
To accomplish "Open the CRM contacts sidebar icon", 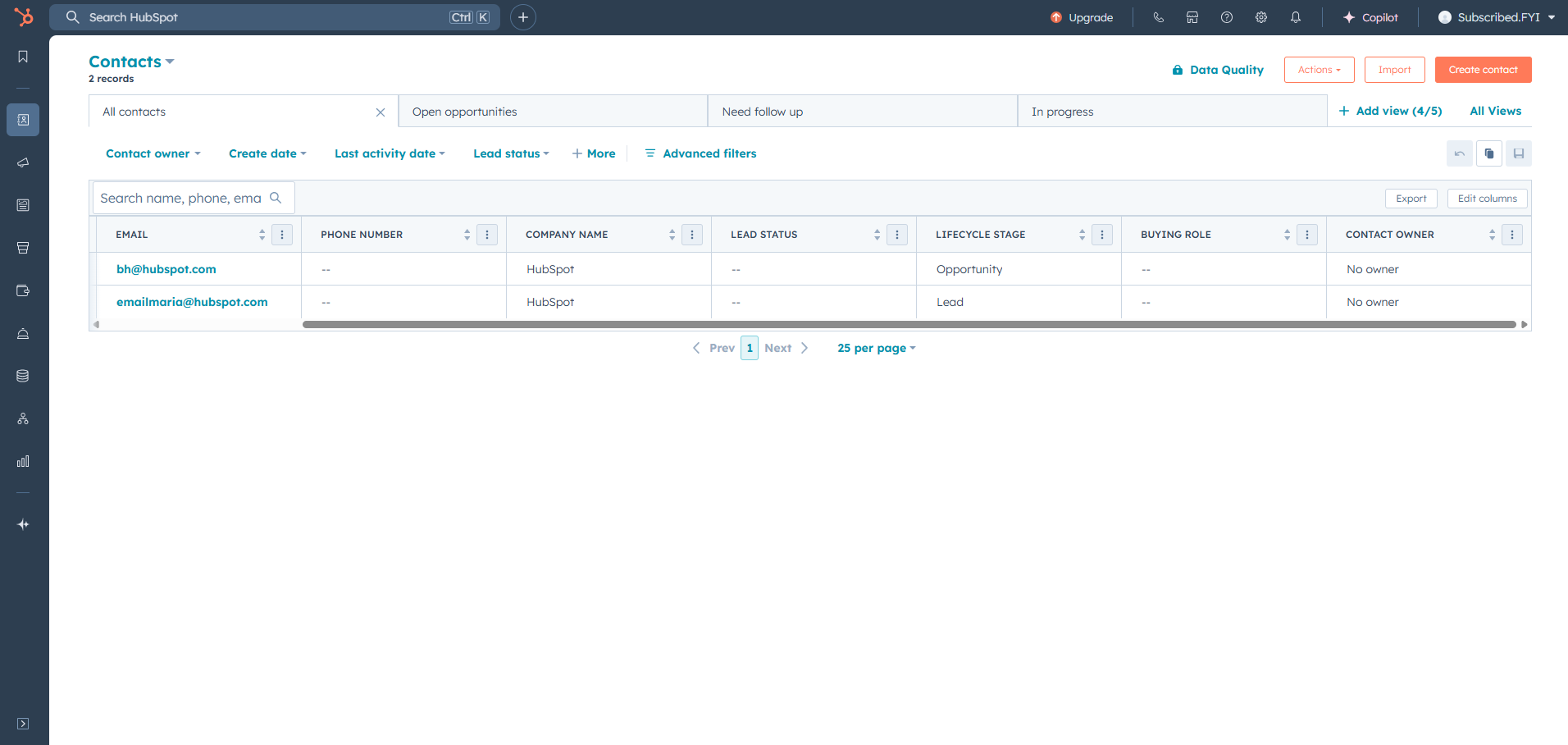I will click(x=23, y=120).
